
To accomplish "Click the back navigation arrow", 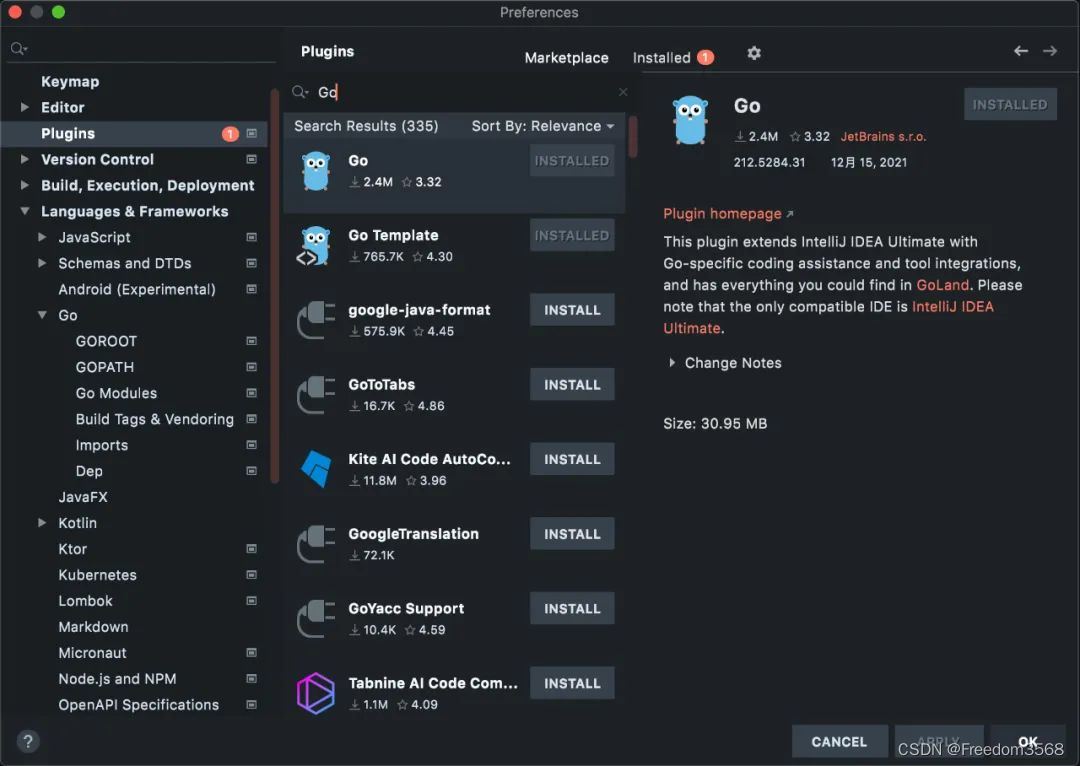I will tap(1021, 51).
